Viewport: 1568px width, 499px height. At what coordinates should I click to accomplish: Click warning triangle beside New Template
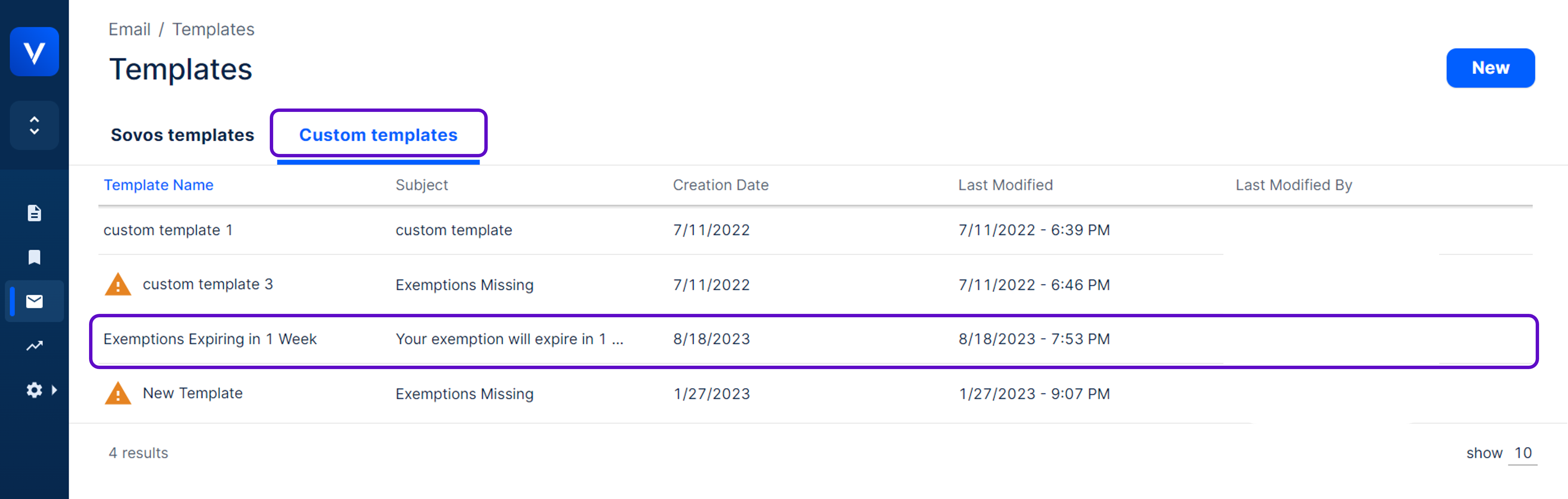118,393
